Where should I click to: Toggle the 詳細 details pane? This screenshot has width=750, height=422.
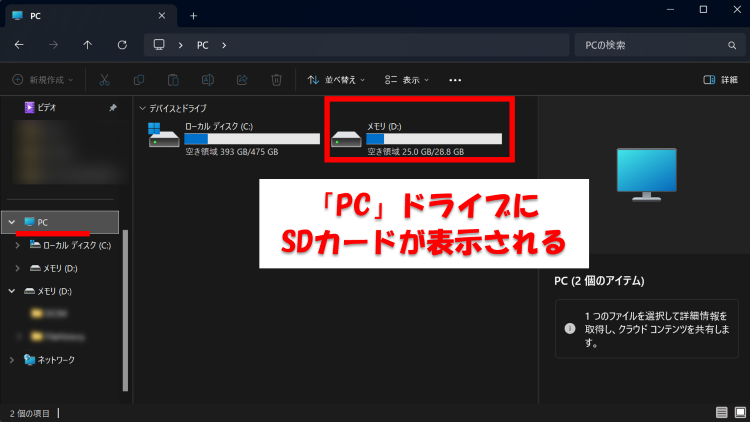click(720, 80)
